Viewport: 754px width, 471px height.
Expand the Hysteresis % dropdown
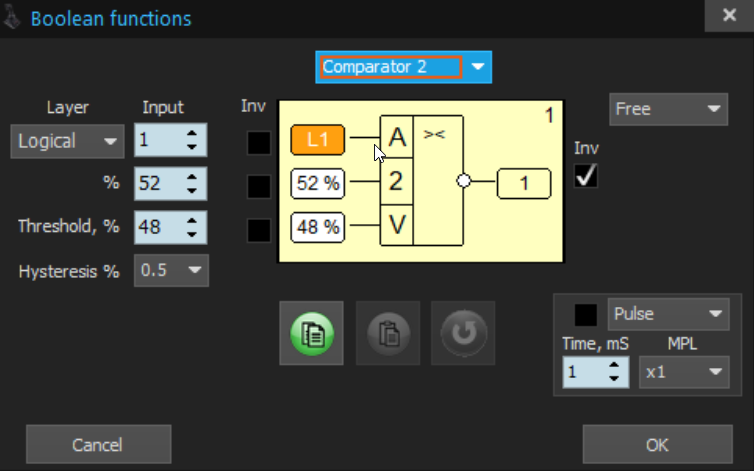pos(172,269)
